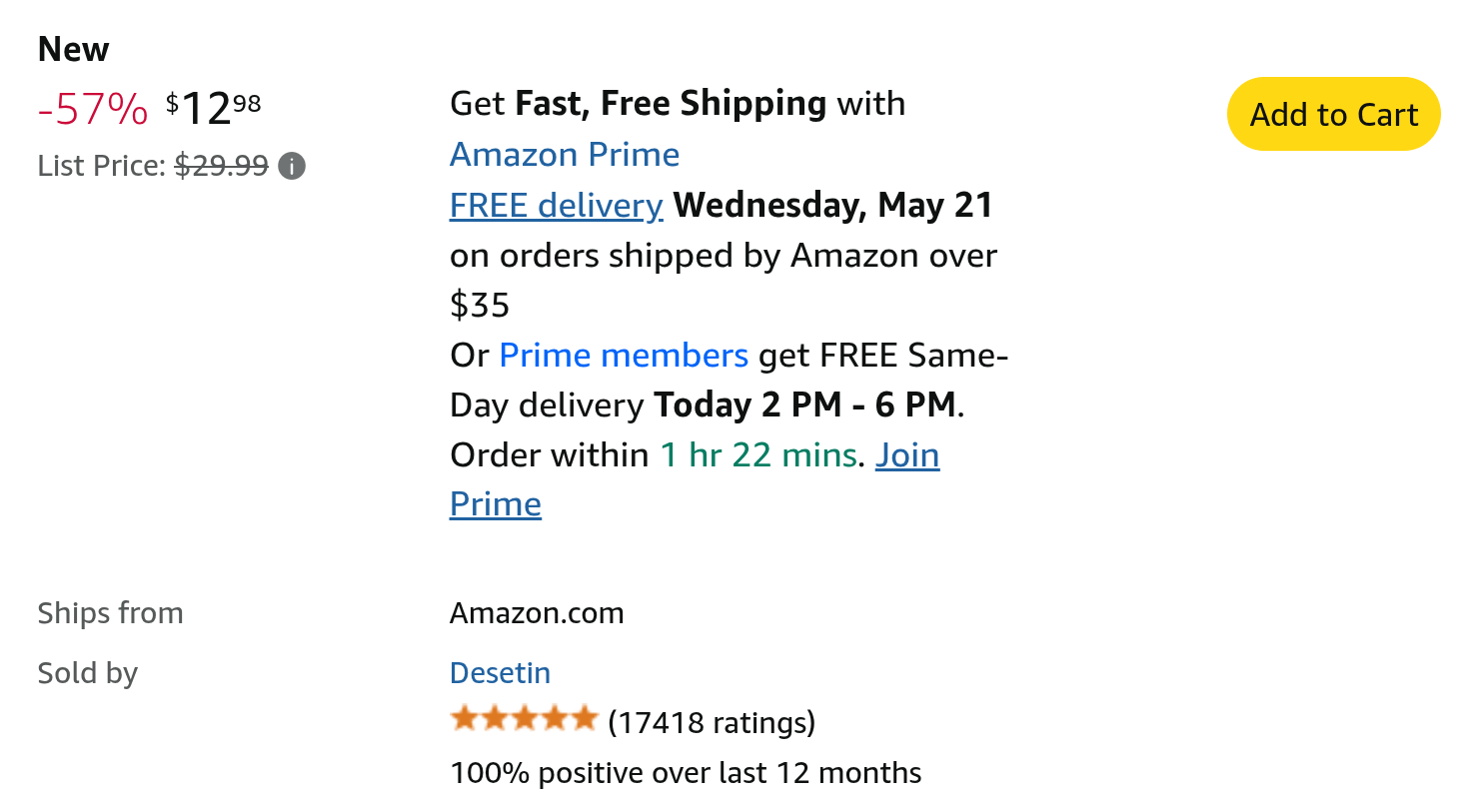Click the 17418 ratings count text
This screenshot has height=812, width=1473.
[712, 722]
